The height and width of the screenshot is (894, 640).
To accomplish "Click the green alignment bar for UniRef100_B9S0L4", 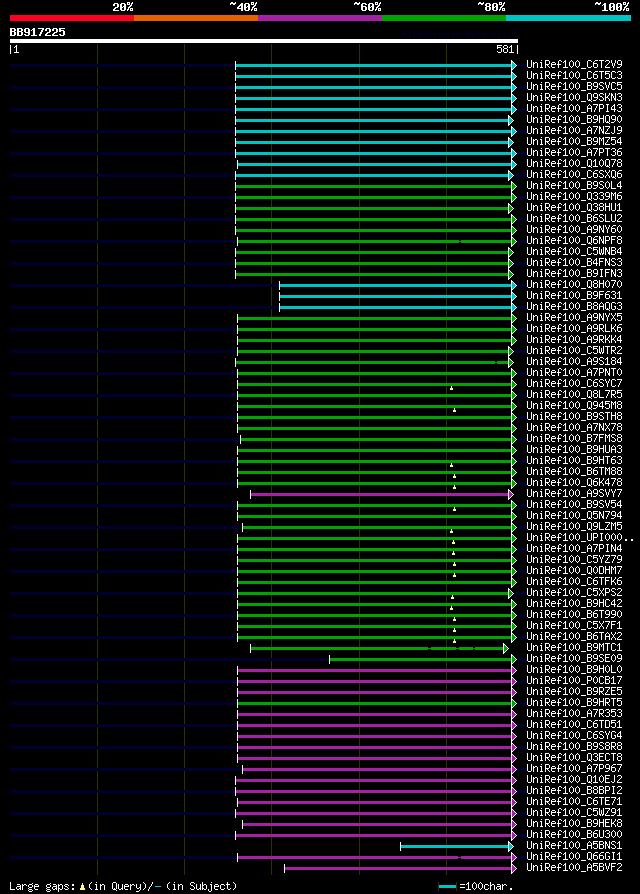I will pos(376,186).
